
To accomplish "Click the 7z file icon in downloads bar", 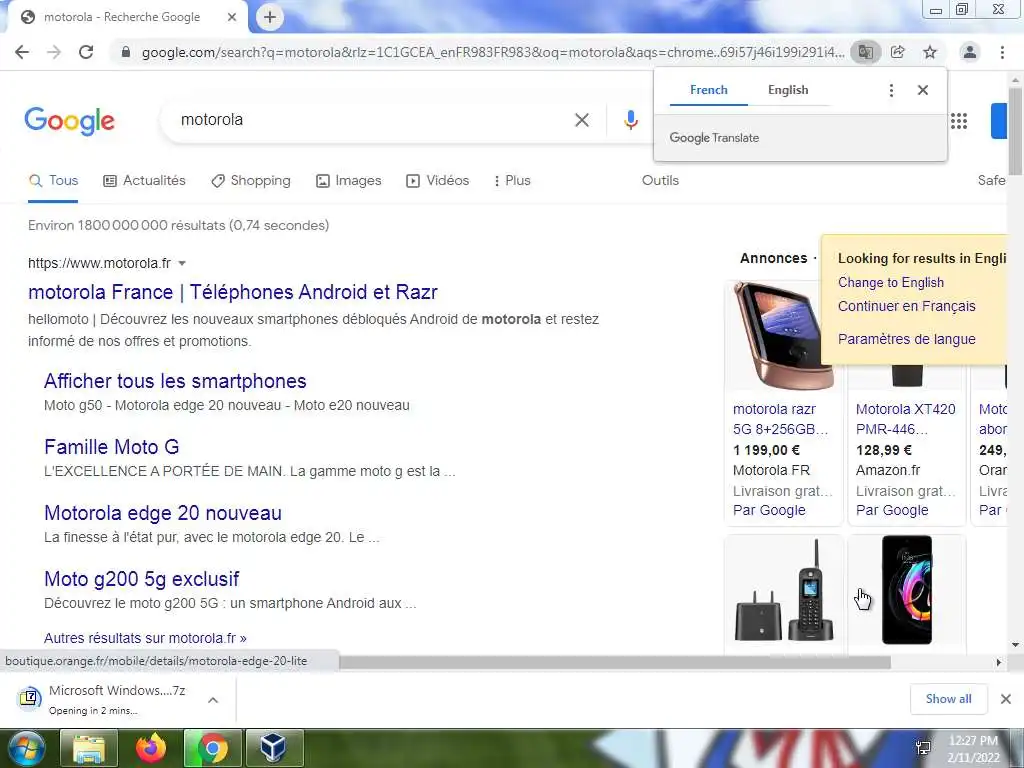I will coord(29,698).
